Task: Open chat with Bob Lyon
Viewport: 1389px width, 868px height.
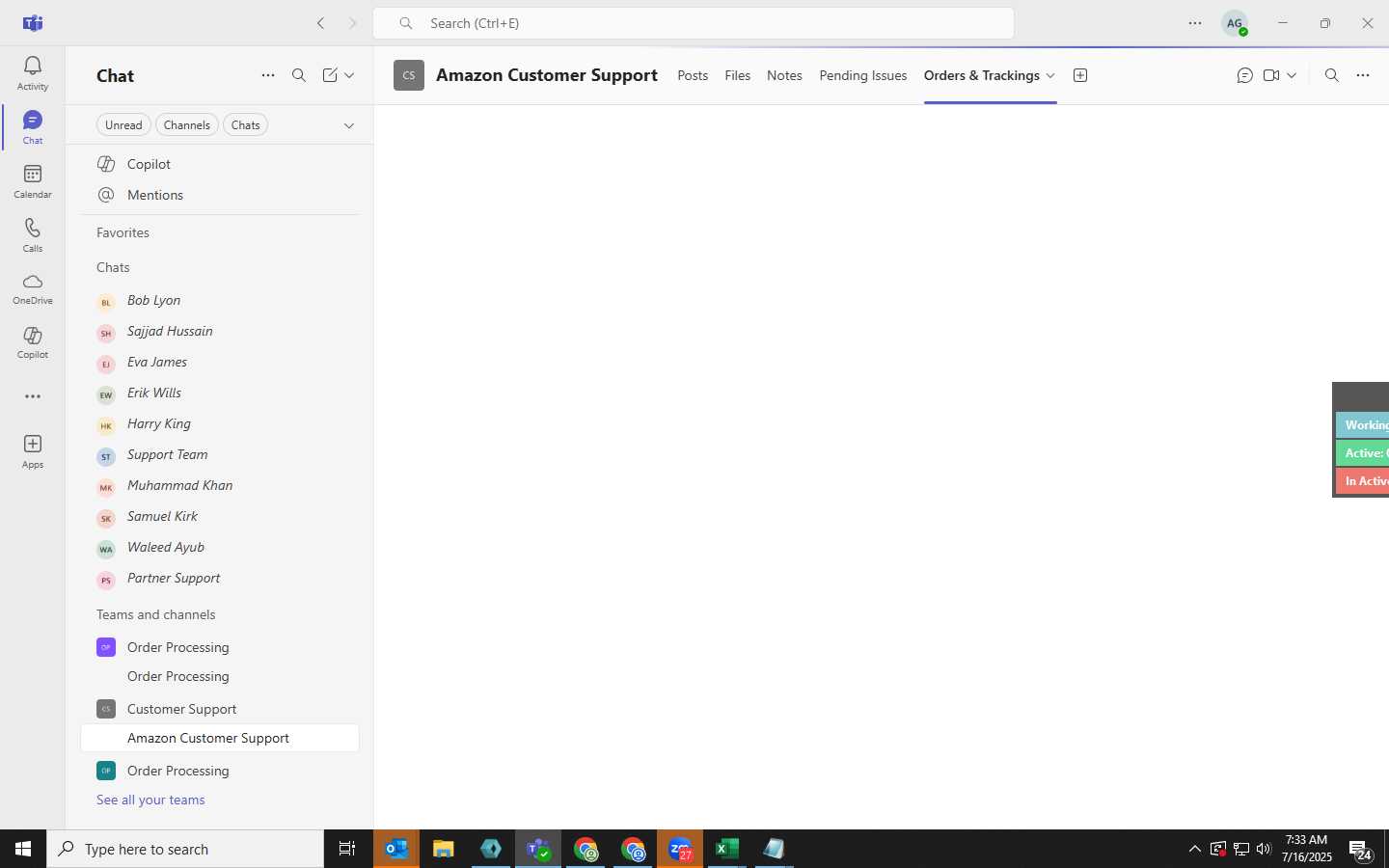Action: 220,301
